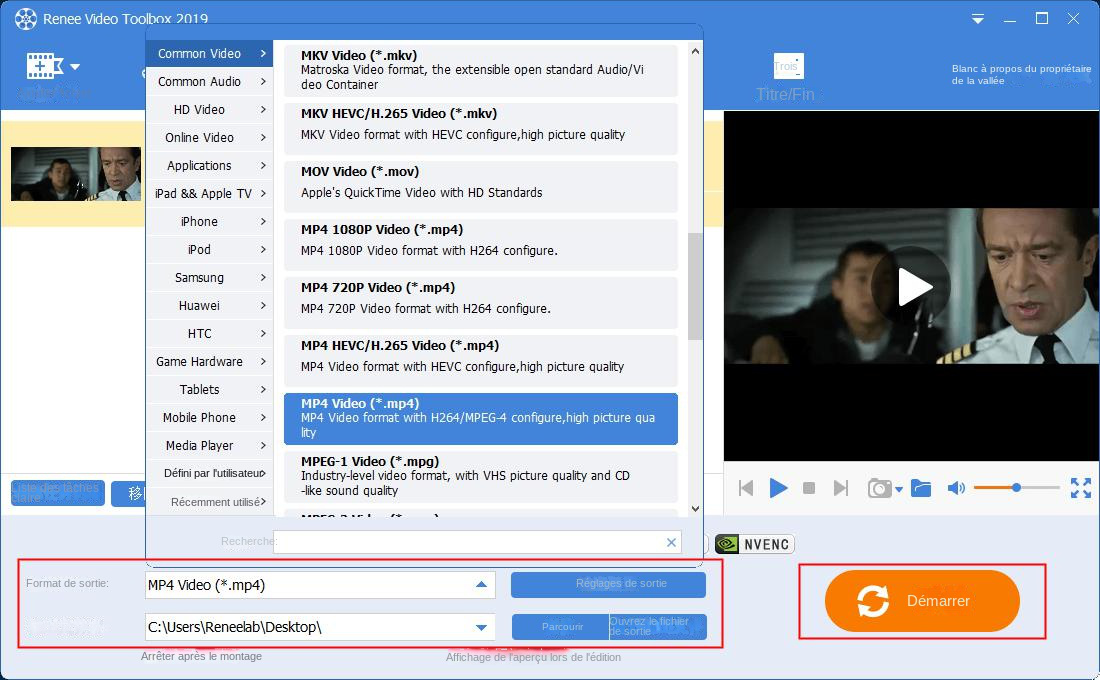Open the snapshot output folder icon
This screenshot has height=680, width=1100.
[920, 488]
